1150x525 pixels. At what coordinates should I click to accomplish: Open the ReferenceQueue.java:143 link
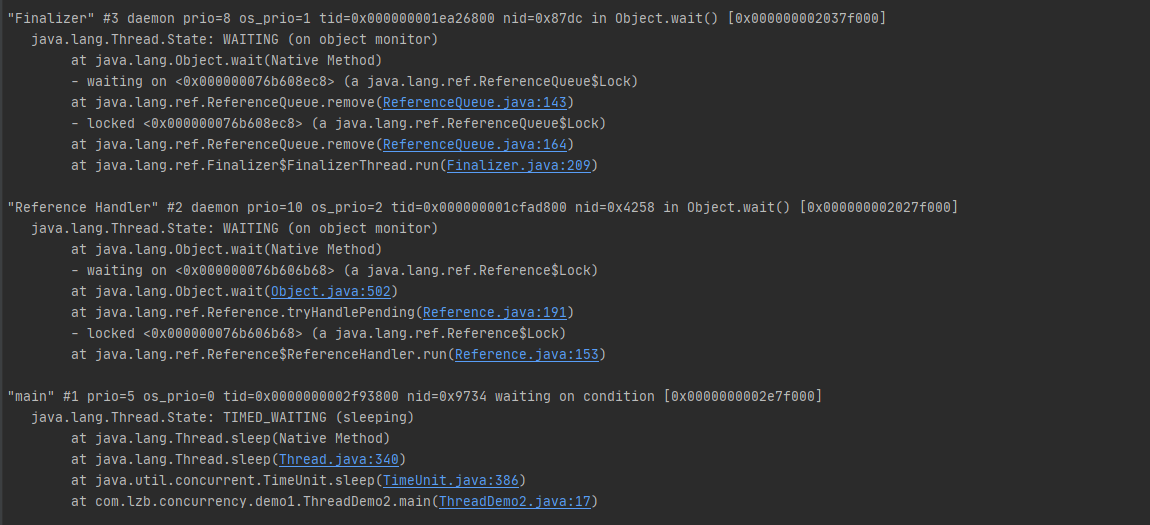click(475, 103)
